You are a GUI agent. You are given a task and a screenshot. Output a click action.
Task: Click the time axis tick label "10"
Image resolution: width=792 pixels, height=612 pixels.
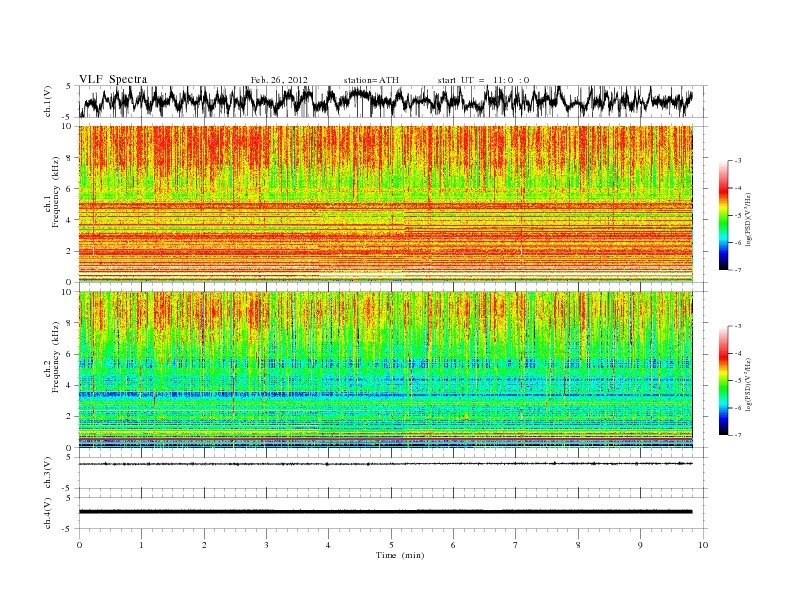tap(703, 545)
